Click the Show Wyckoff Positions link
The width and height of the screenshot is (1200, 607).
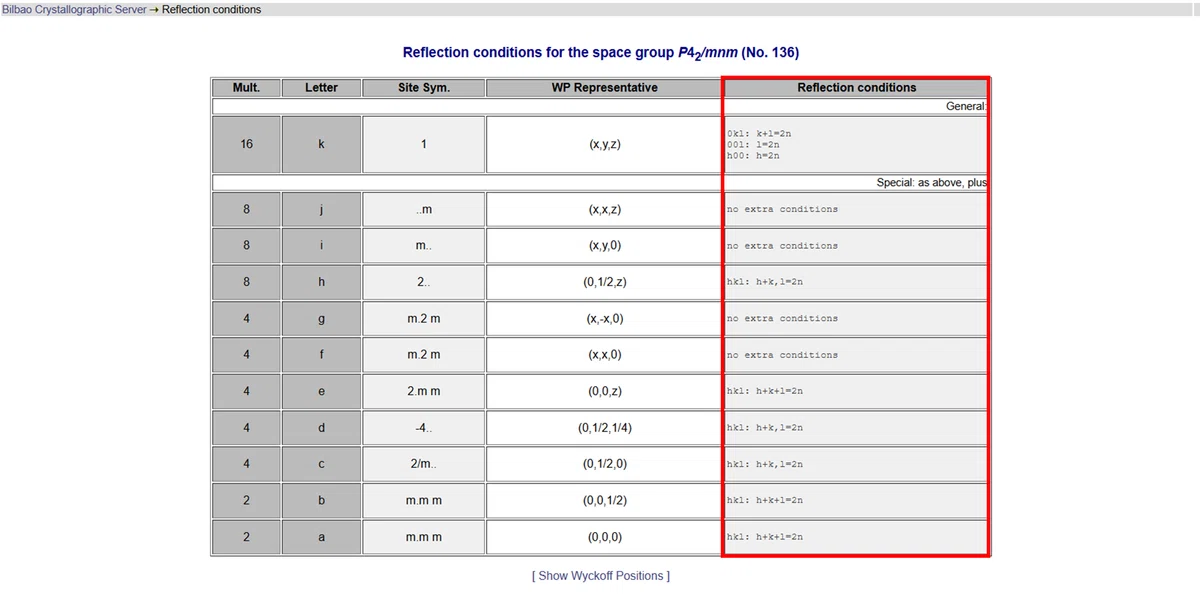pos(601,576)
